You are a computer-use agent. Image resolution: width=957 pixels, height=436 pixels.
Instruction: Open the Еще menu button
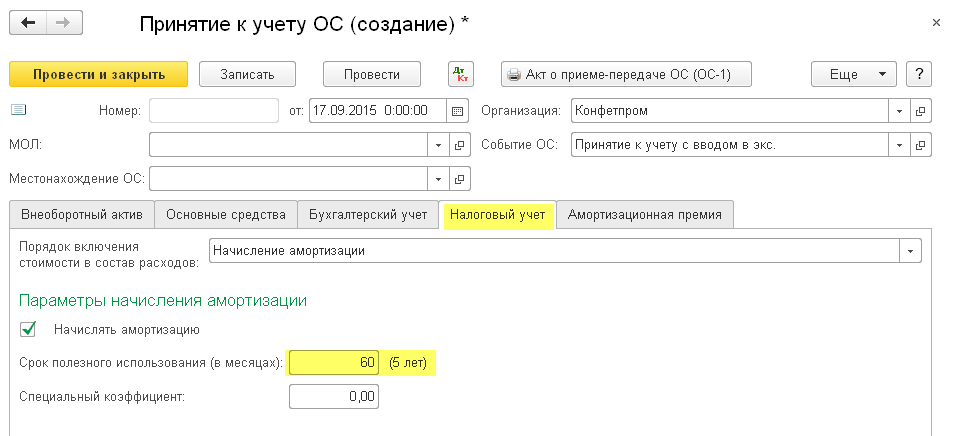pos(853,74)
